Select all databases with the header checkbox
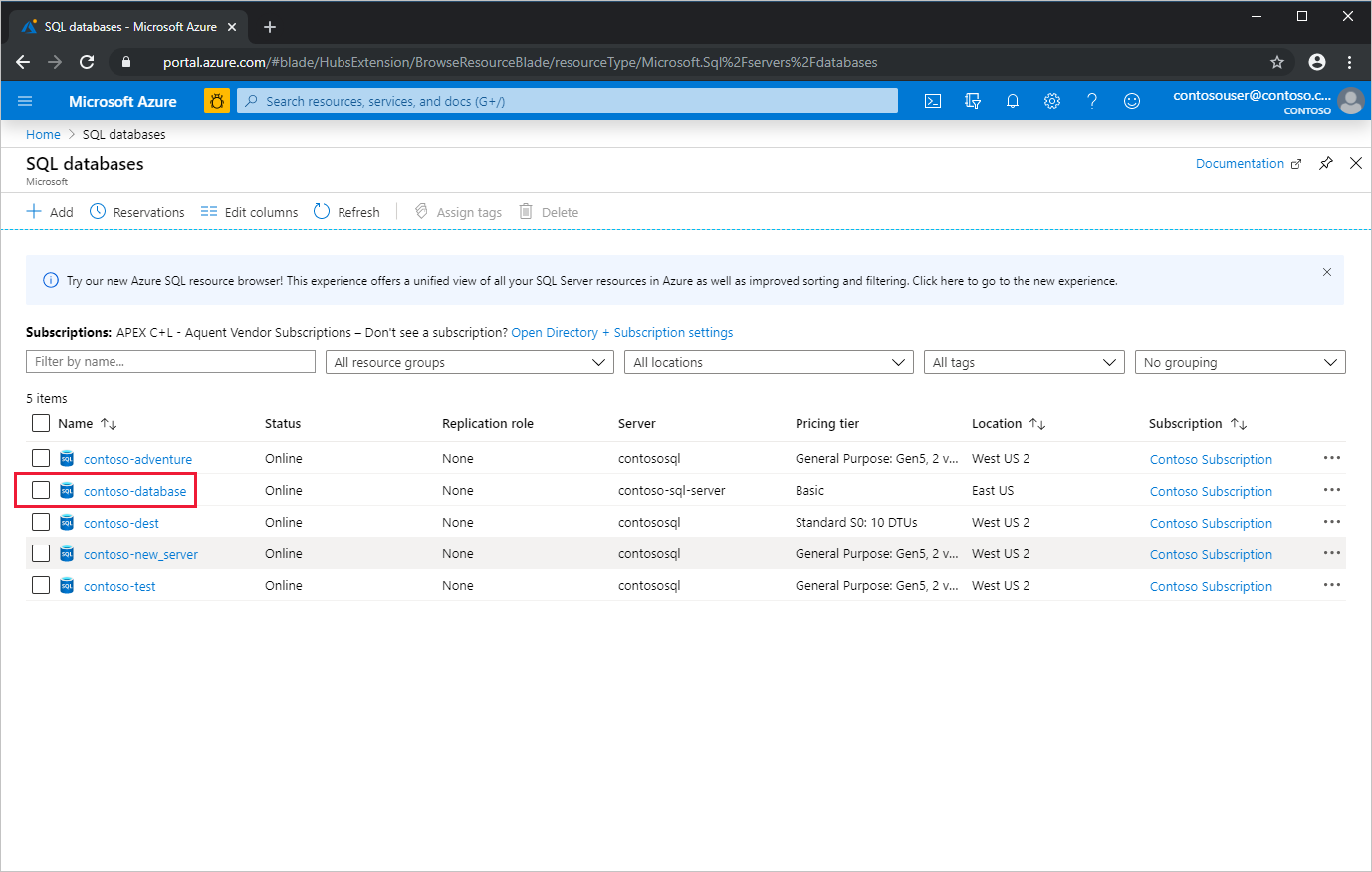1372x872 pixels. 40,422
